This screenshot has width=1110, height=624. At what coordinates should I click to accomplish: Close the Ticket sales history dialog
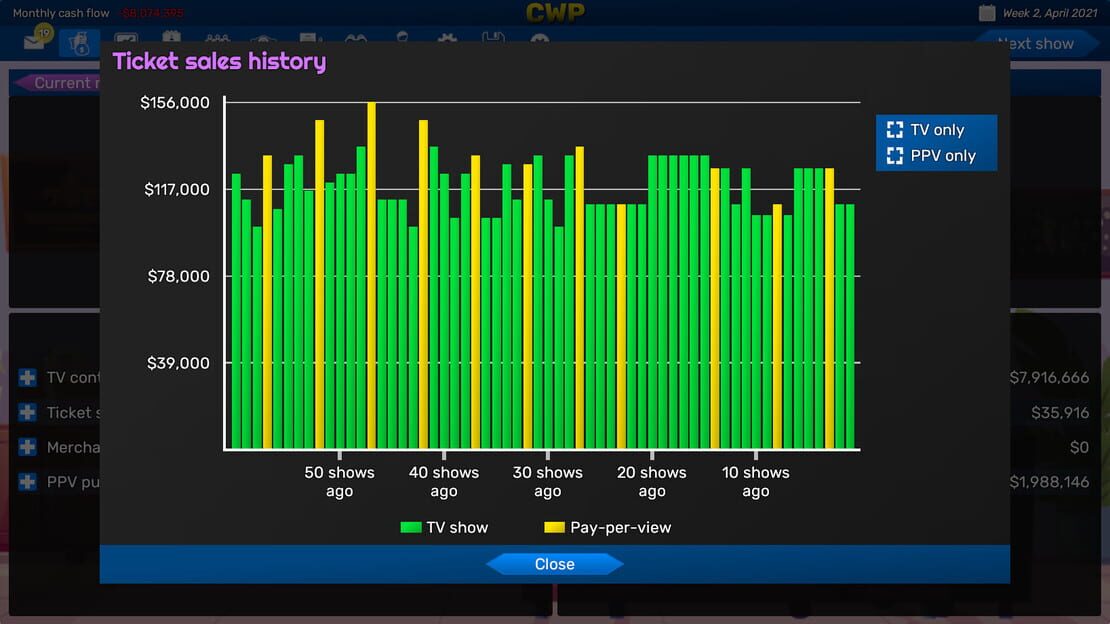point(554,565)
